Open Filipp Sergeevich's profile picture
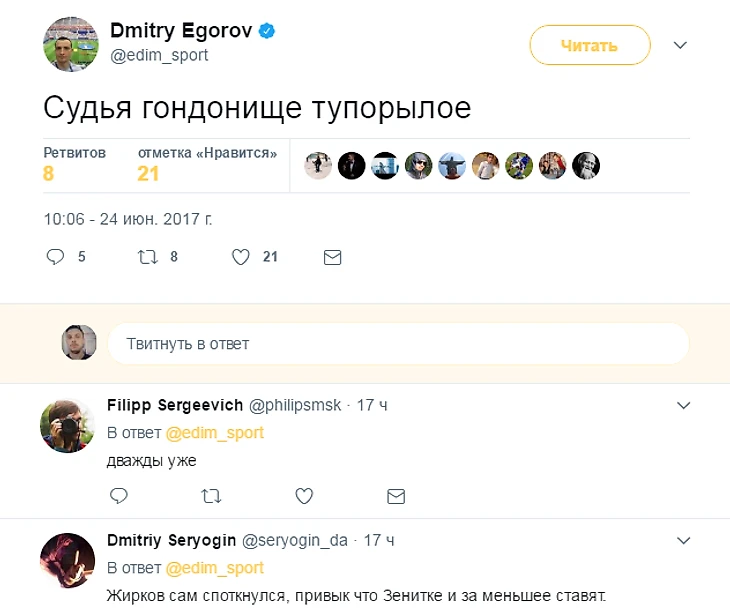The image size is (730, 610). [67, 425]
